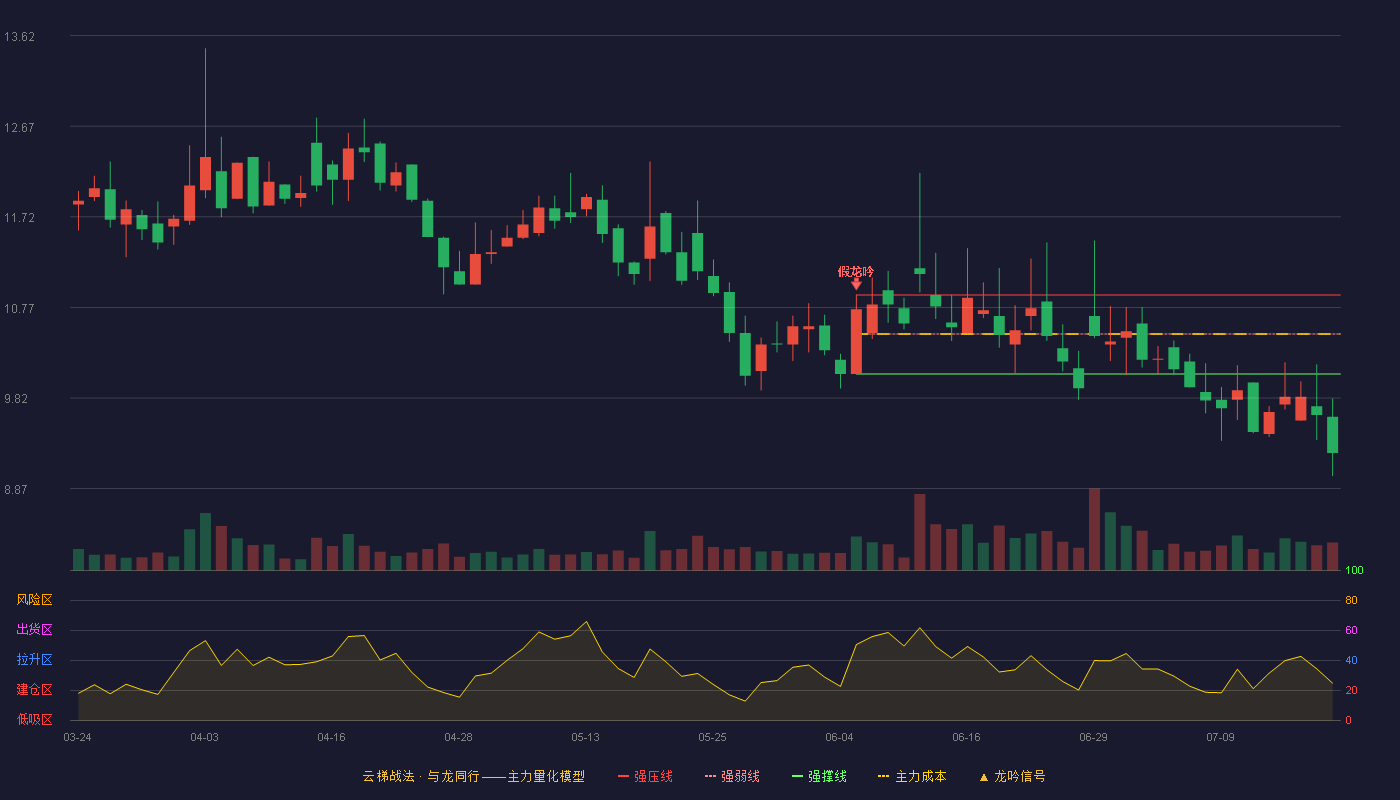
Task: Toggle the 主力成本 legend entry
Action: point(912,776)
